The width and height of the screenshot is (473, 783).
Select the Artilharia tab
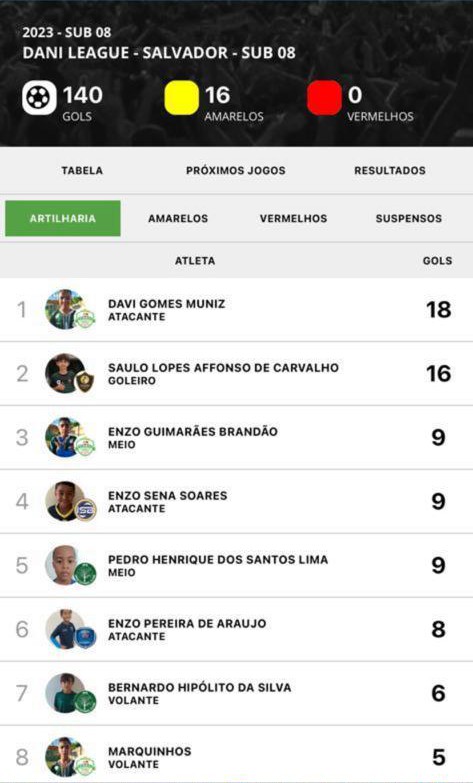(63, 218)
